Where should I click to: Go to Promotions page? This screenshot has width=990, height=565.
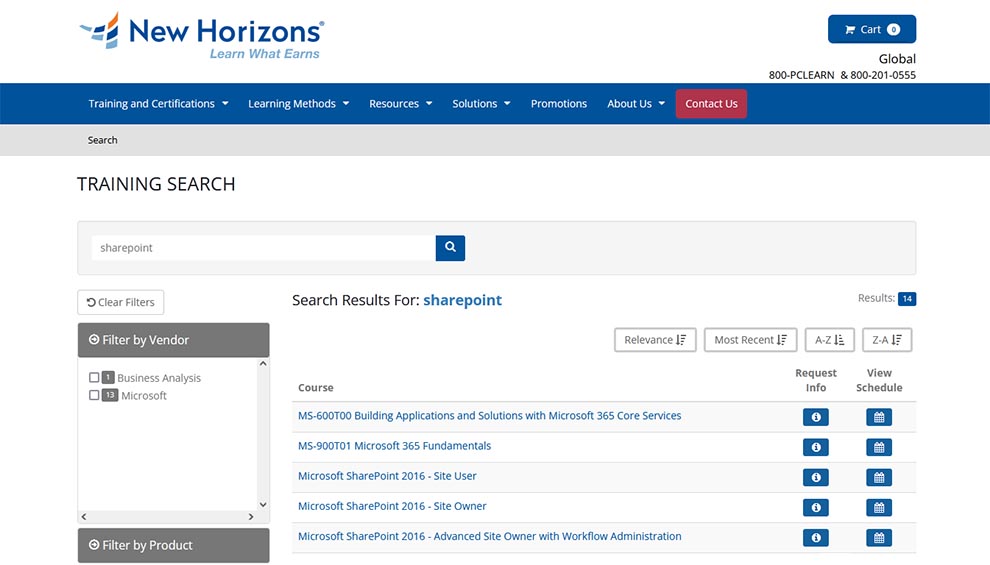pos(559,104)
